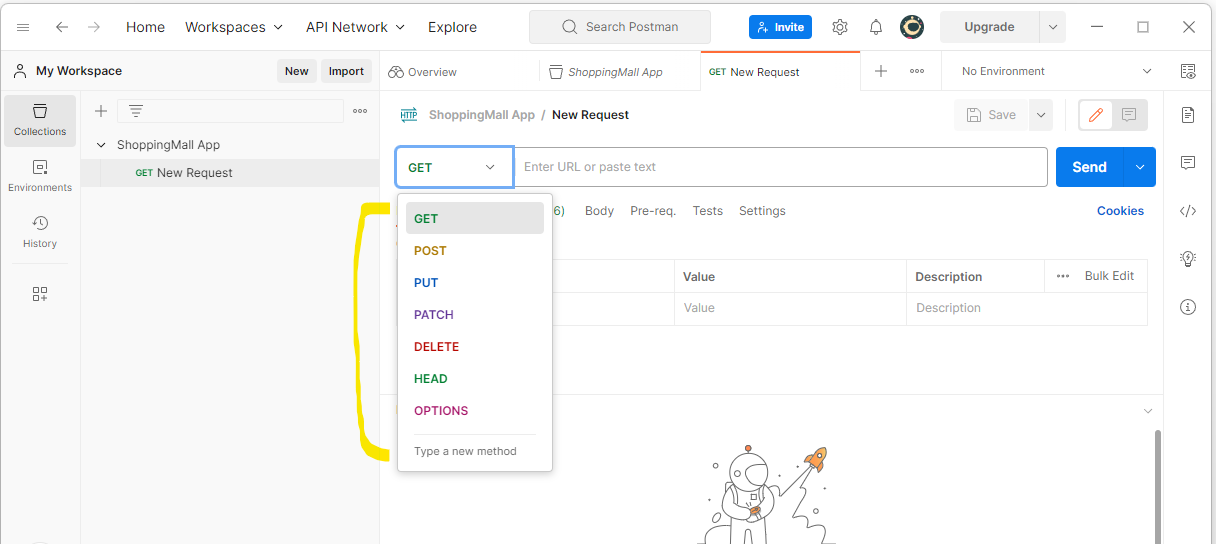Click the Save button
The image size is (1216, 544).
click(991, 115)
